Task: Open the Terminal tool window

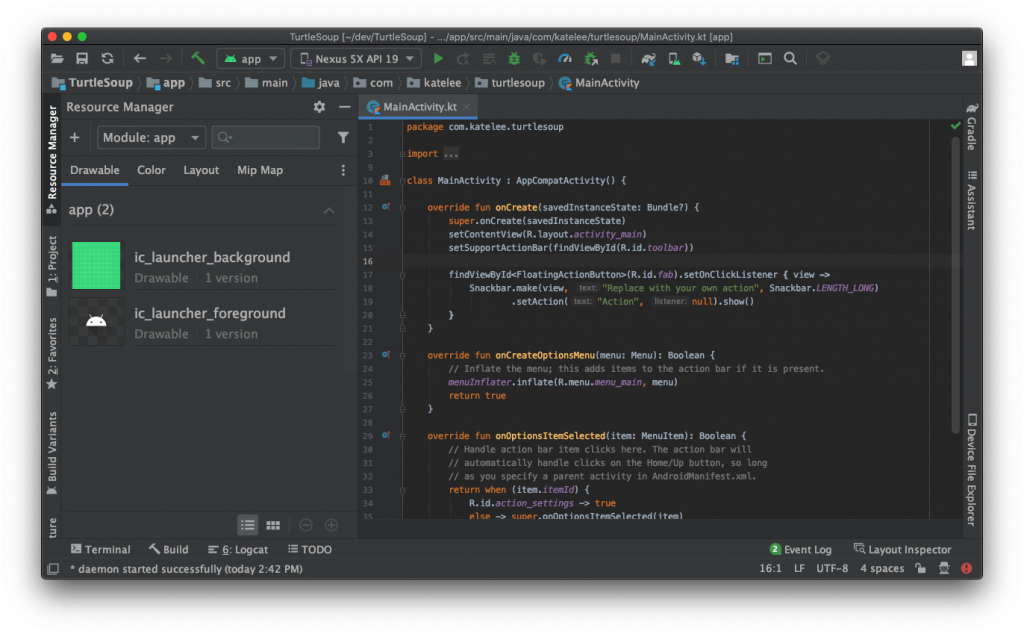Action: coord(100,549)
